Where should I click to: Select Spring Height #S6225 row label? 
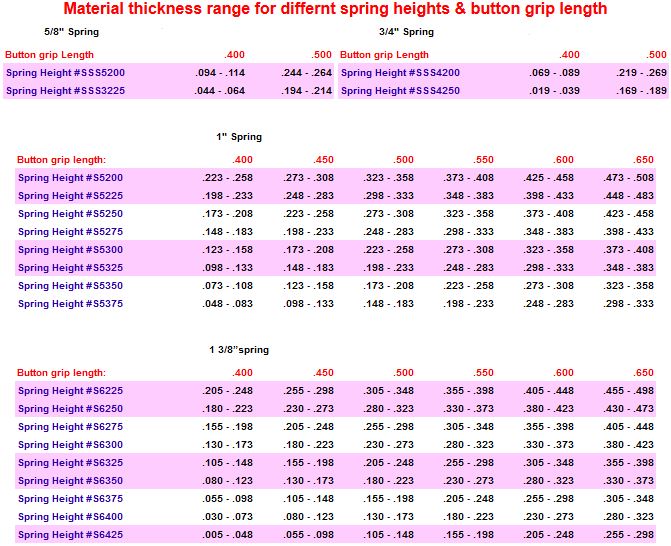pyautogui.click(x=70, y=391)
